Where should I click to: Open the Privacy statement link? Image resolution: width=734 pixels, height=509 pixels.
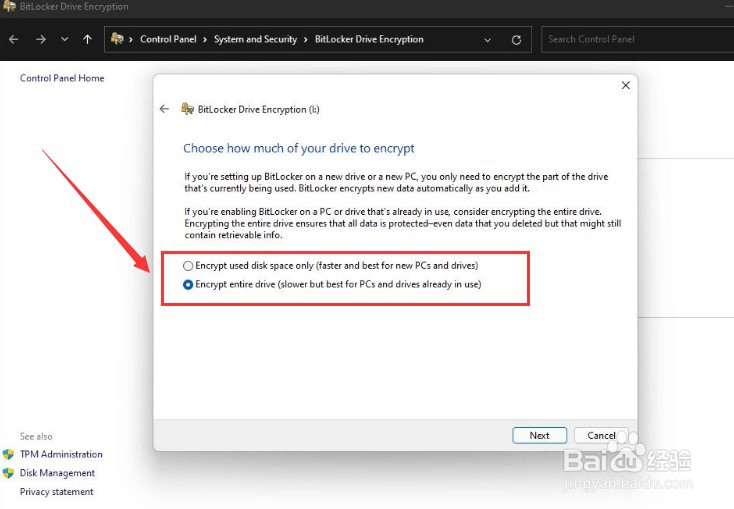pyautogui.click(x=56, y=492)
